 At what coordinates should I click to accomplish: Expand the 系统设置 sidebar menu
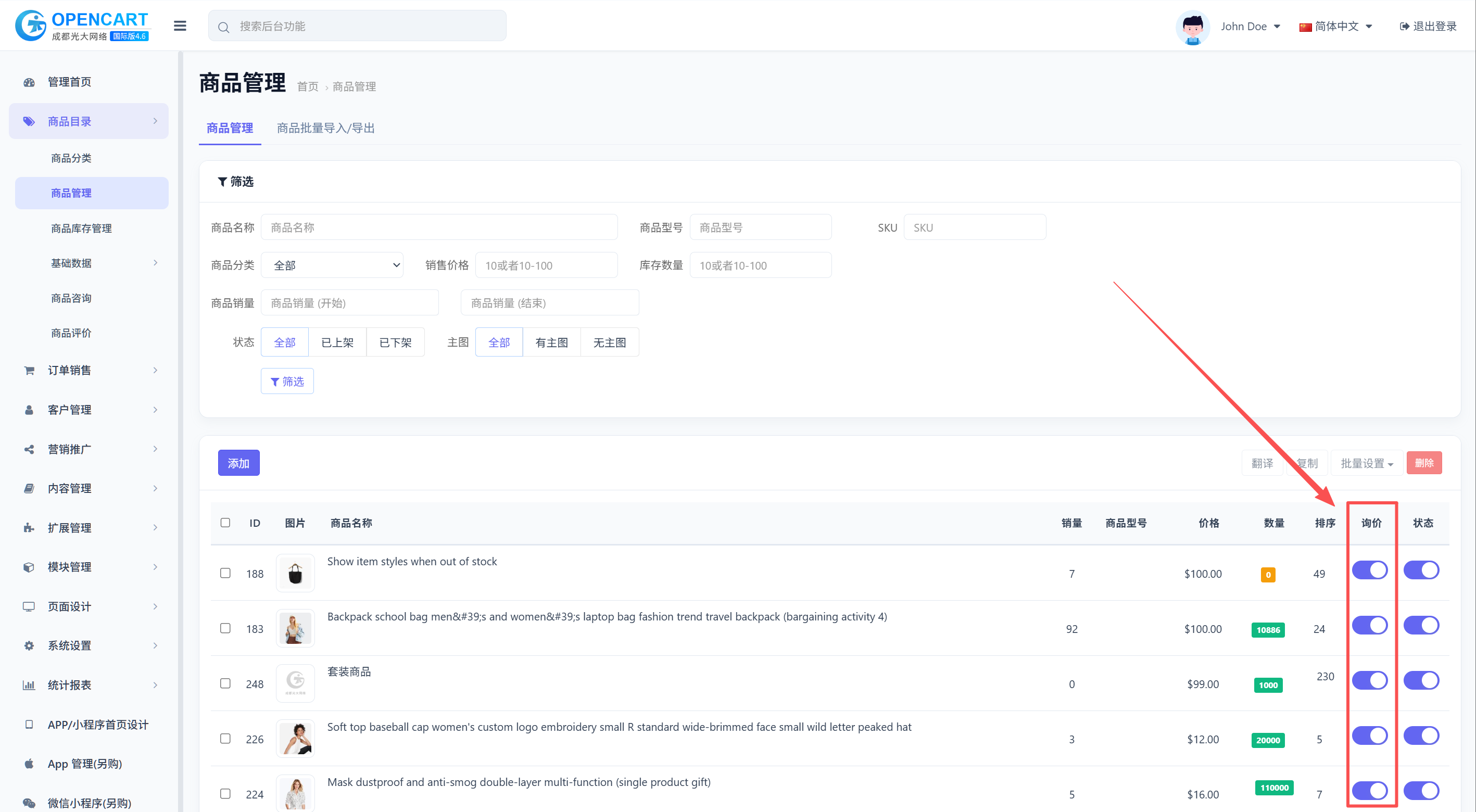click(89, 646)
